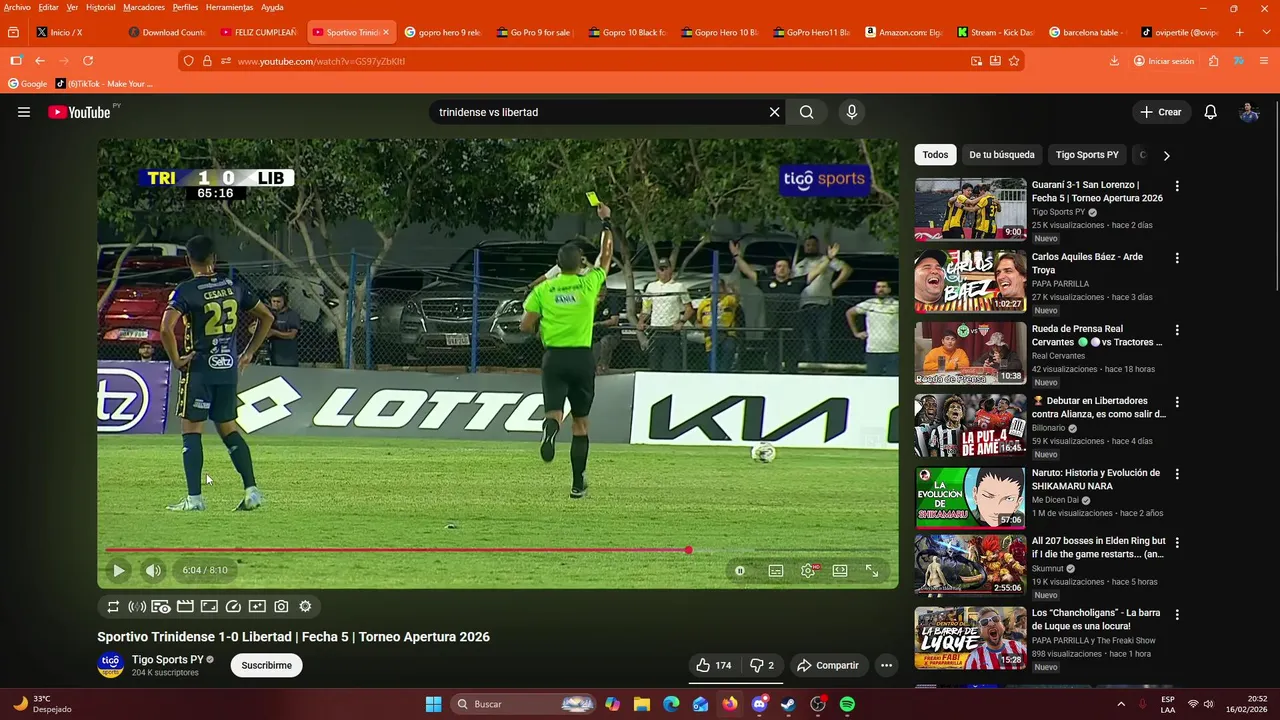
Task: Open options for Rueda de Prensa Real Cervantes
Action: click(x=1177, y=330)
